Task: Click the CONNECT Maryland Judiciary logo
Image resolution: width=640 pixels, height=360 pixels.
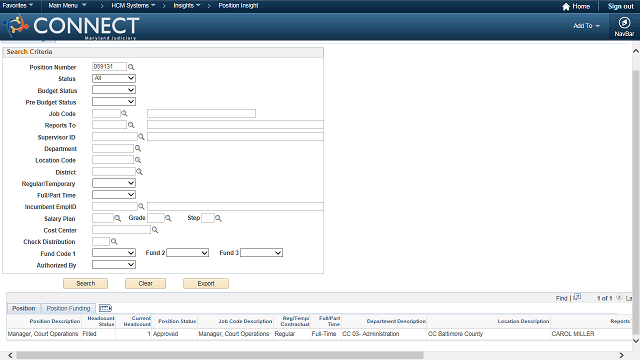Action: [x=72, y=27]
